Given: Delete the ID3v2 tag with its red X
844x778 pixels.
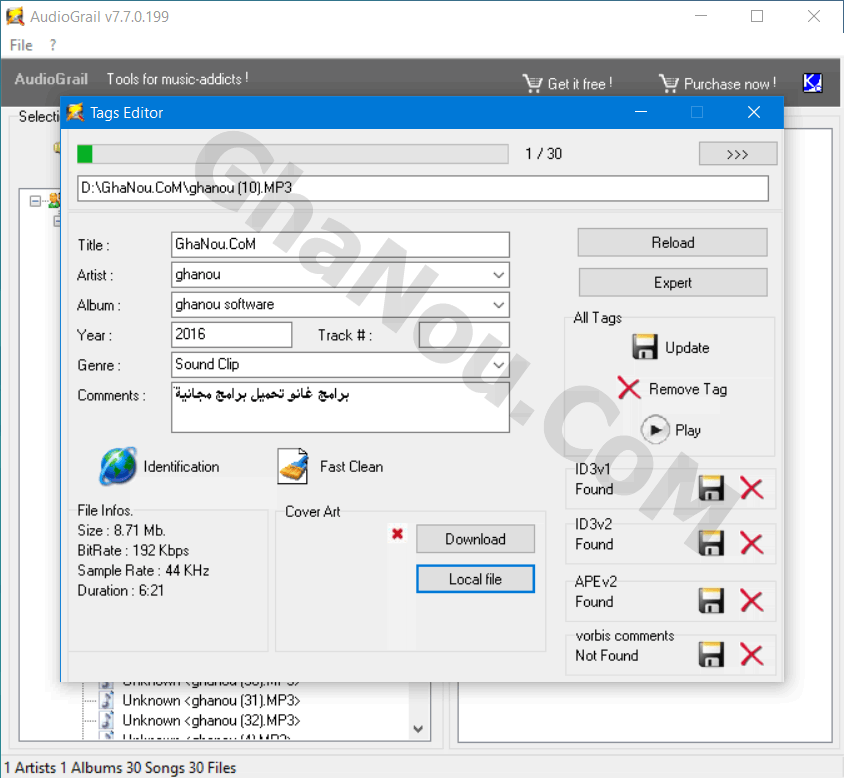Looking at the screenshot, I should coord(751,543).
